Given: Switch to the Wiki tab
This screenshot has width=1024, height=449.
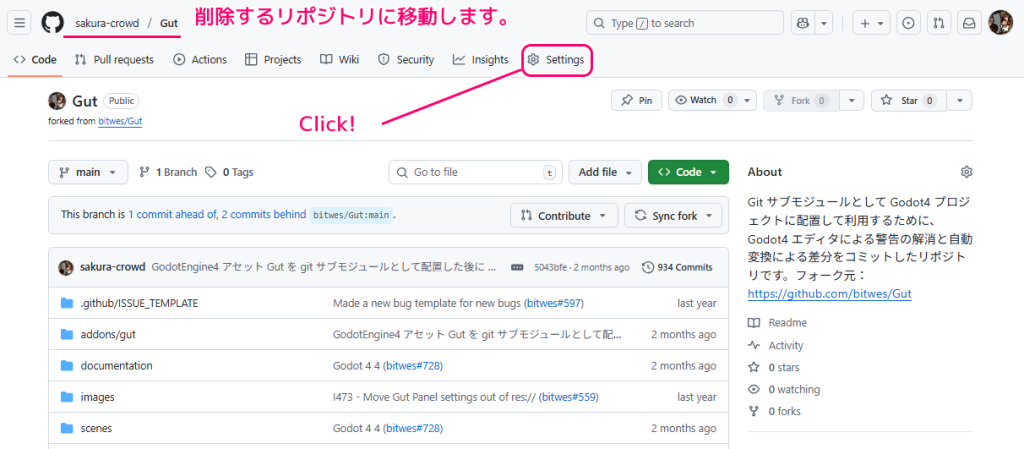Looking at the screenshot, I should (340, 59).
